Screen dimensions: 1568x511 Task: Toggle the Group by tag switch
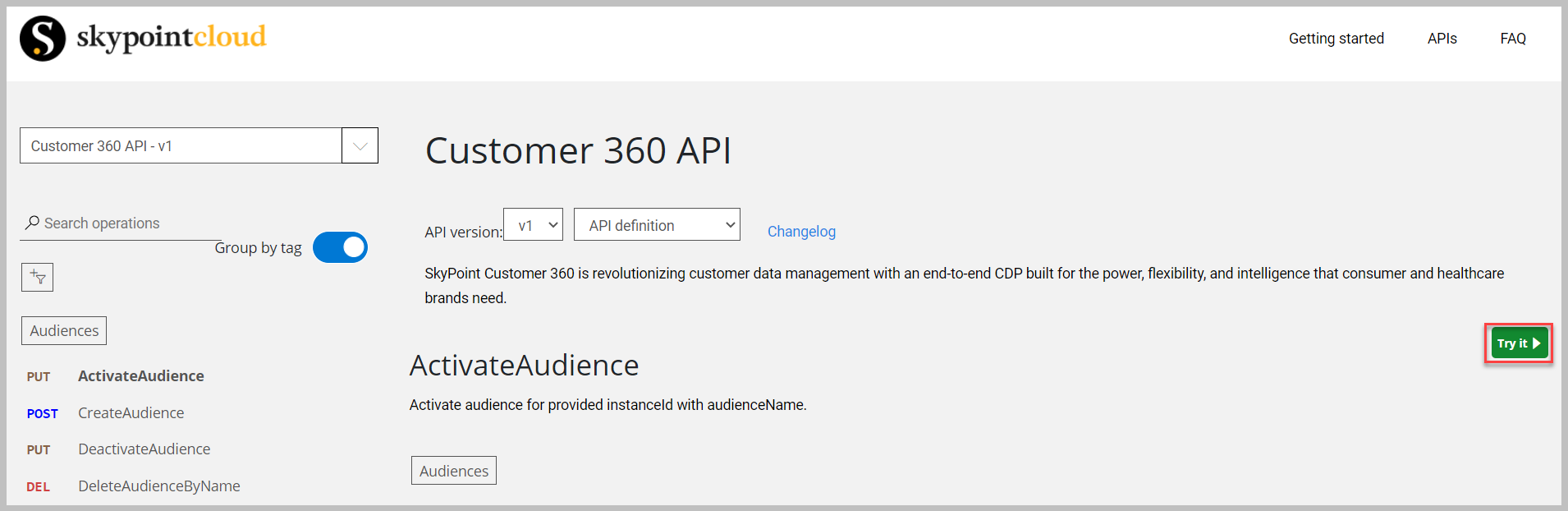(x=340, y=247)
